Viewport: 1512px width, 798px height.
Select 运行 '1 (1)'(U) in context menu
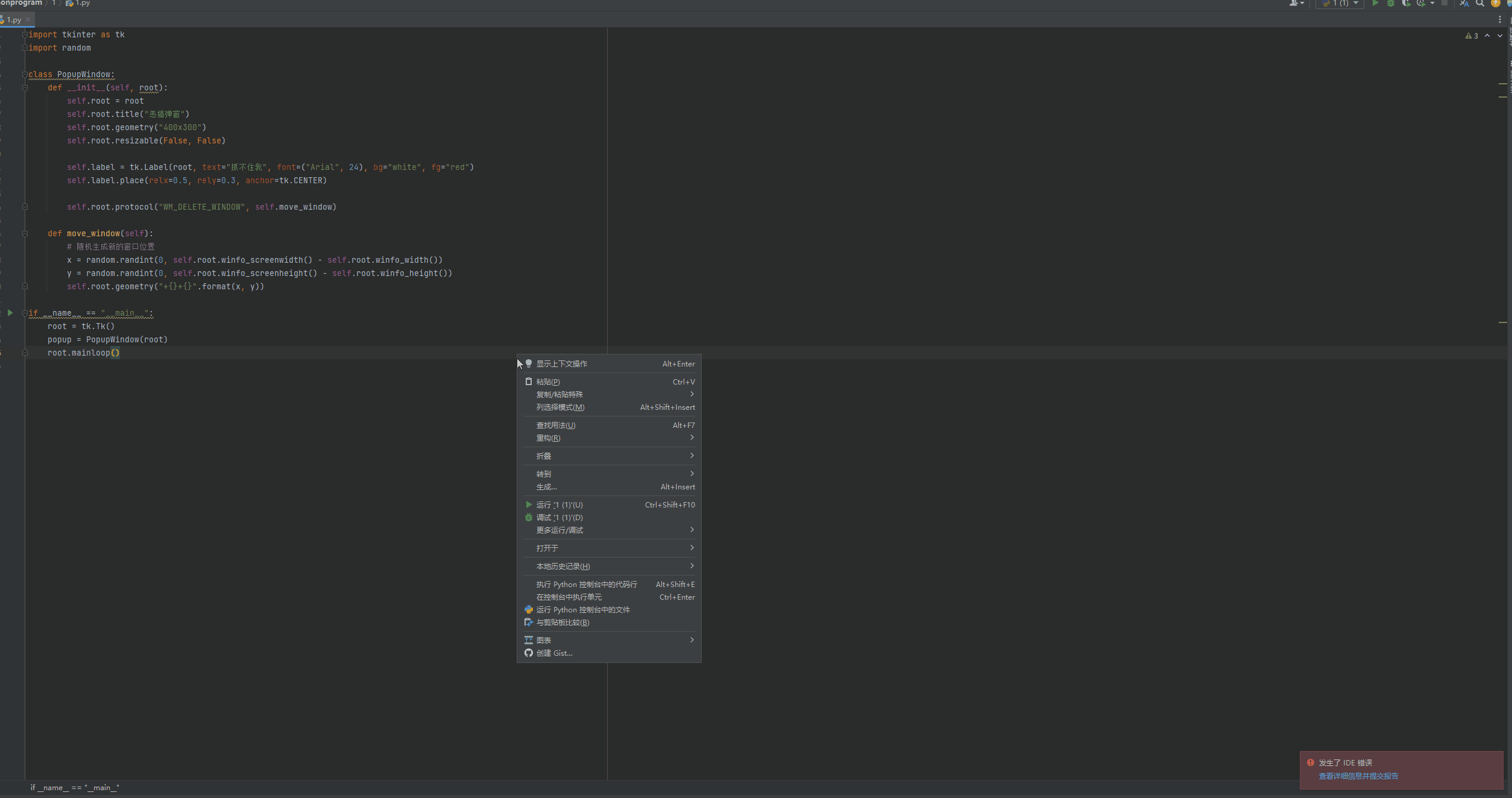[609, 505]
